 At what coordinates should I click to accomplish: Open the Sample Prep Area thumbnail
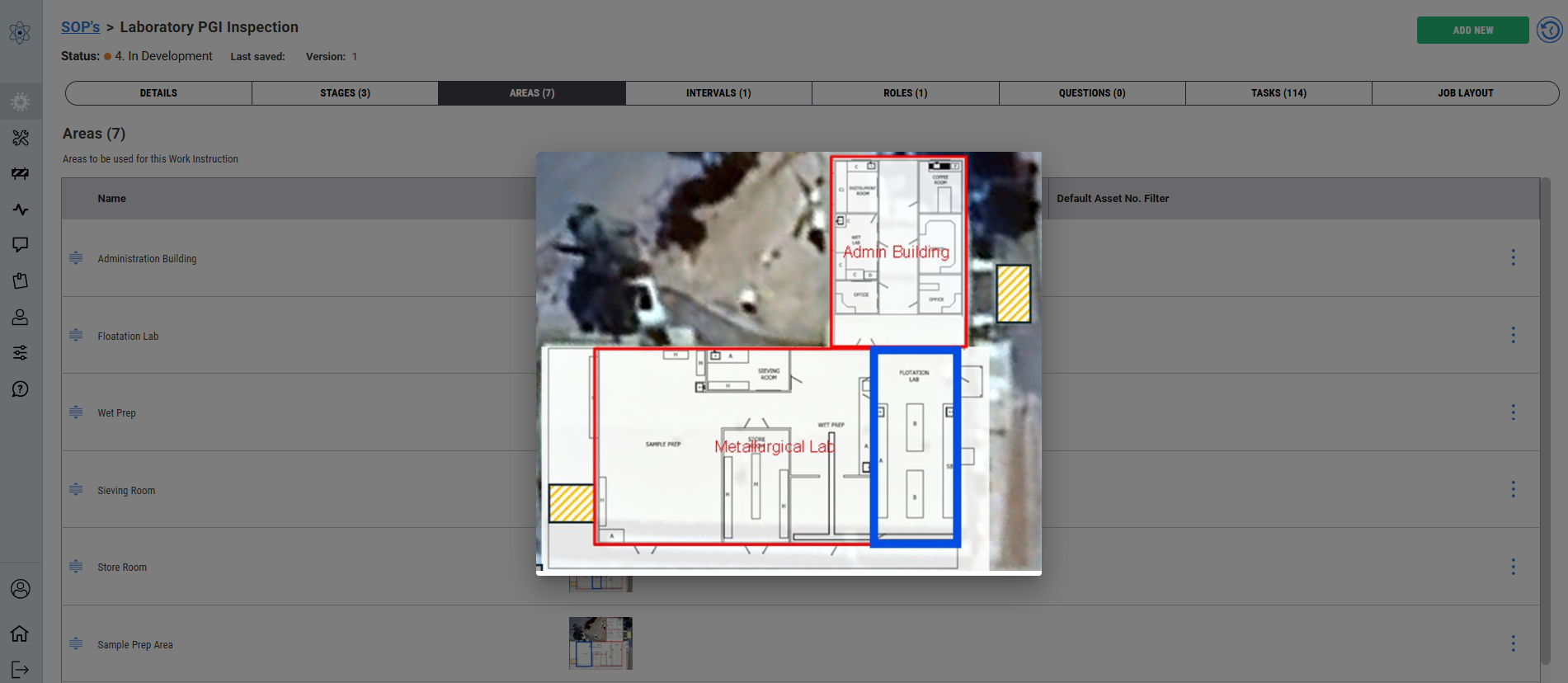(x=600, y=643)
